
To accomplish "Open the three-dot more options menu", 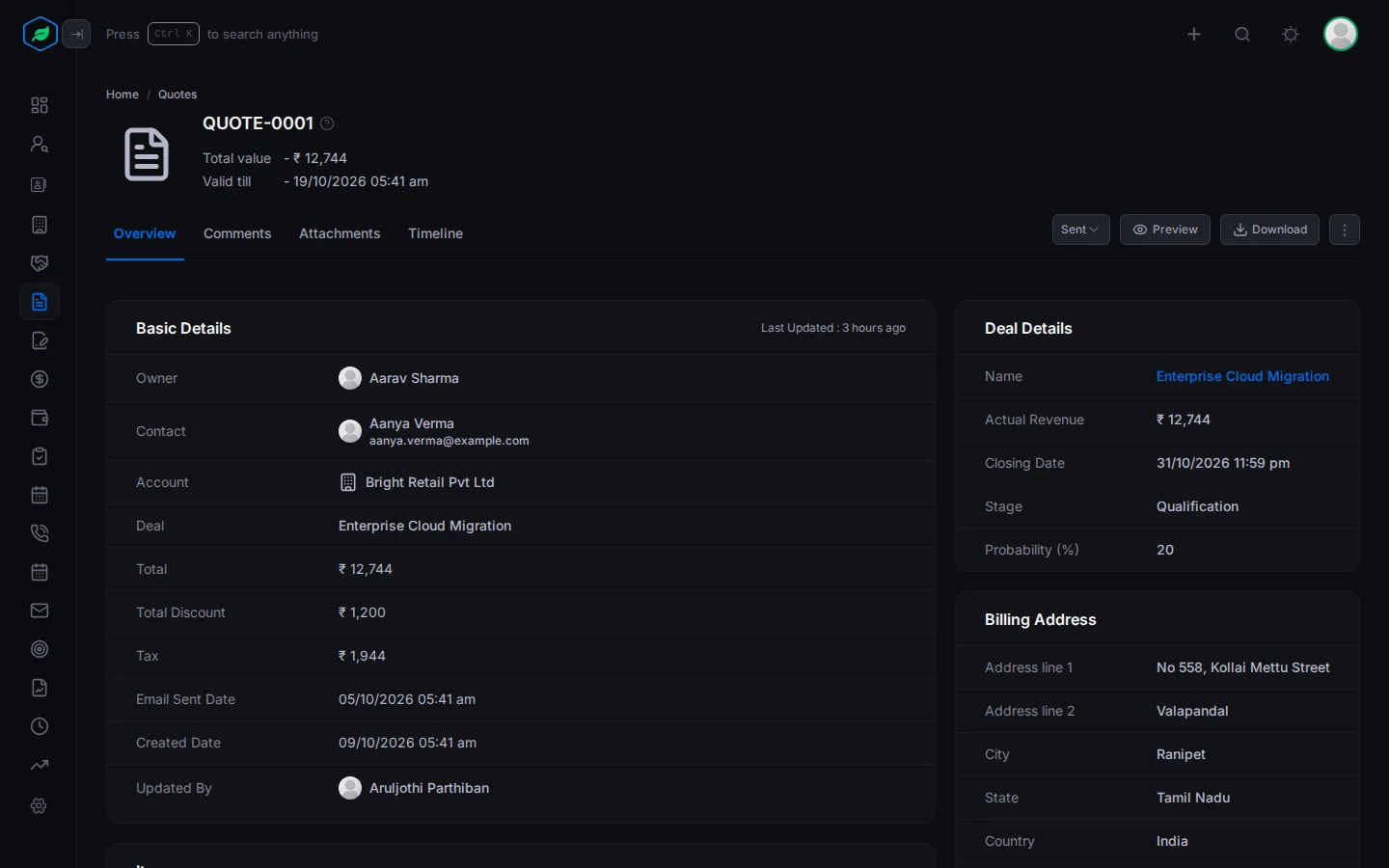I will click(1345, 230).
